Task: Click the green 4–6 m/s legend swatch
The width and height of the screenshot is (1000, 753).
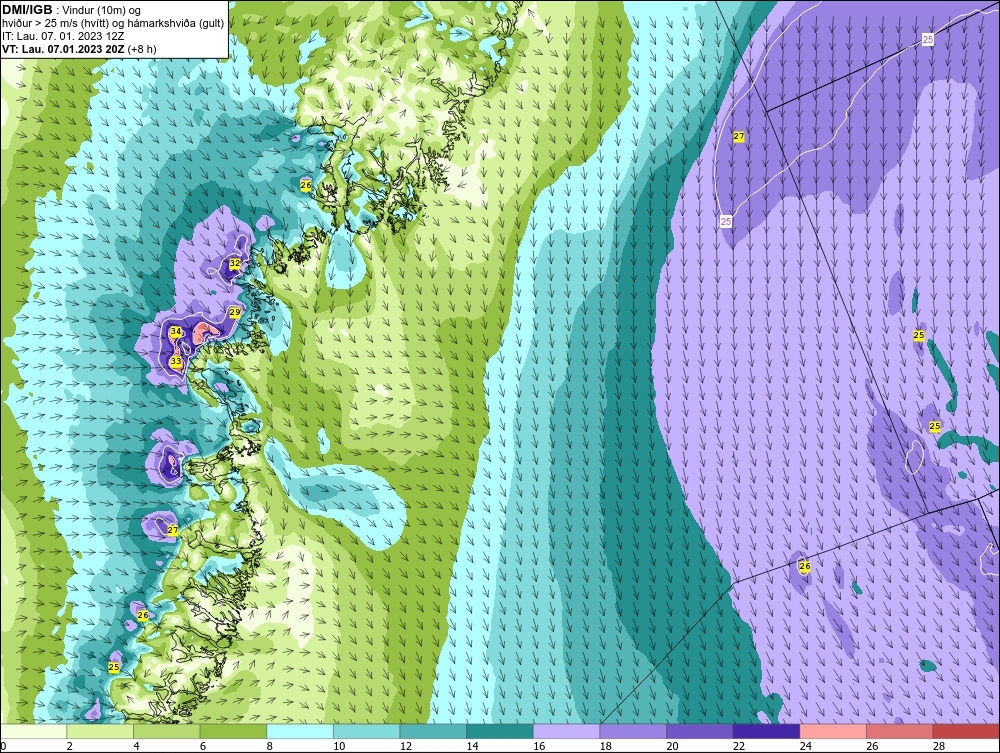Action: pos(166,731)
